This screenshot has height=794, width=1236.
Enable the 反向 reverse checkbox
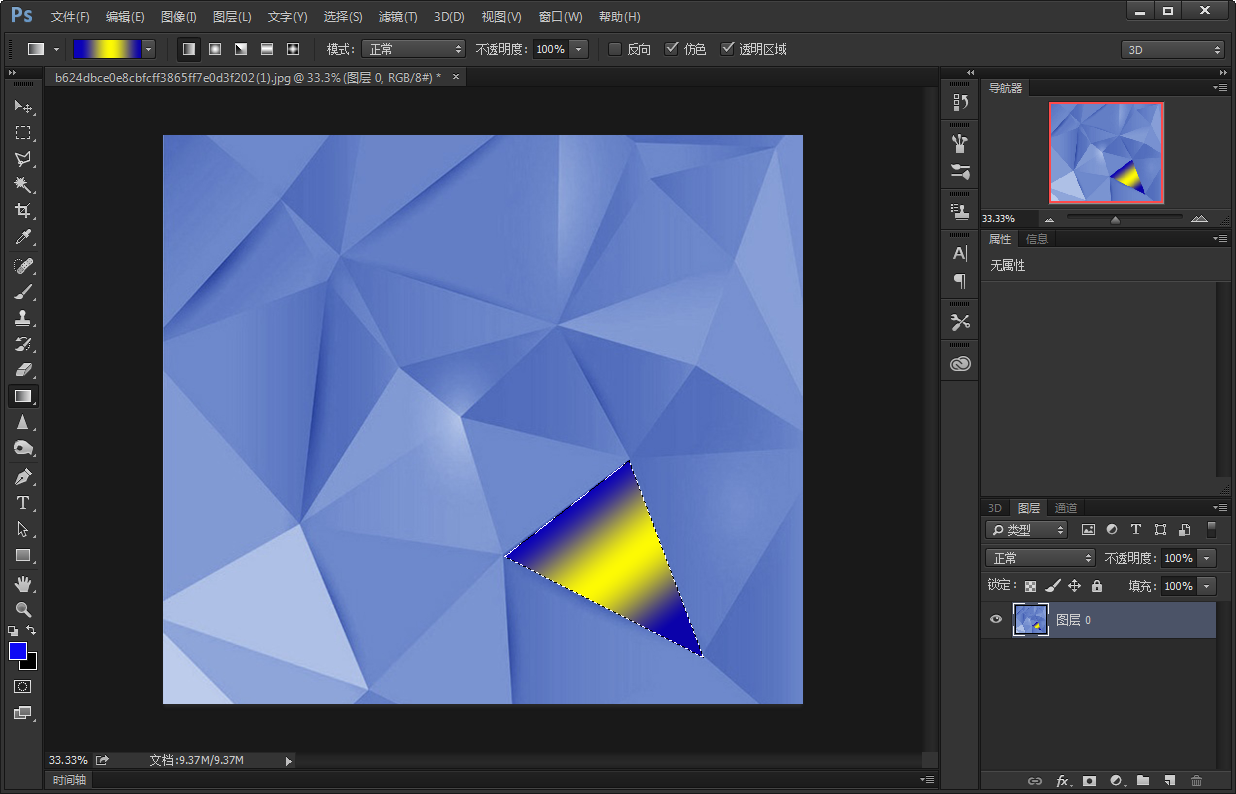(615, 49)
